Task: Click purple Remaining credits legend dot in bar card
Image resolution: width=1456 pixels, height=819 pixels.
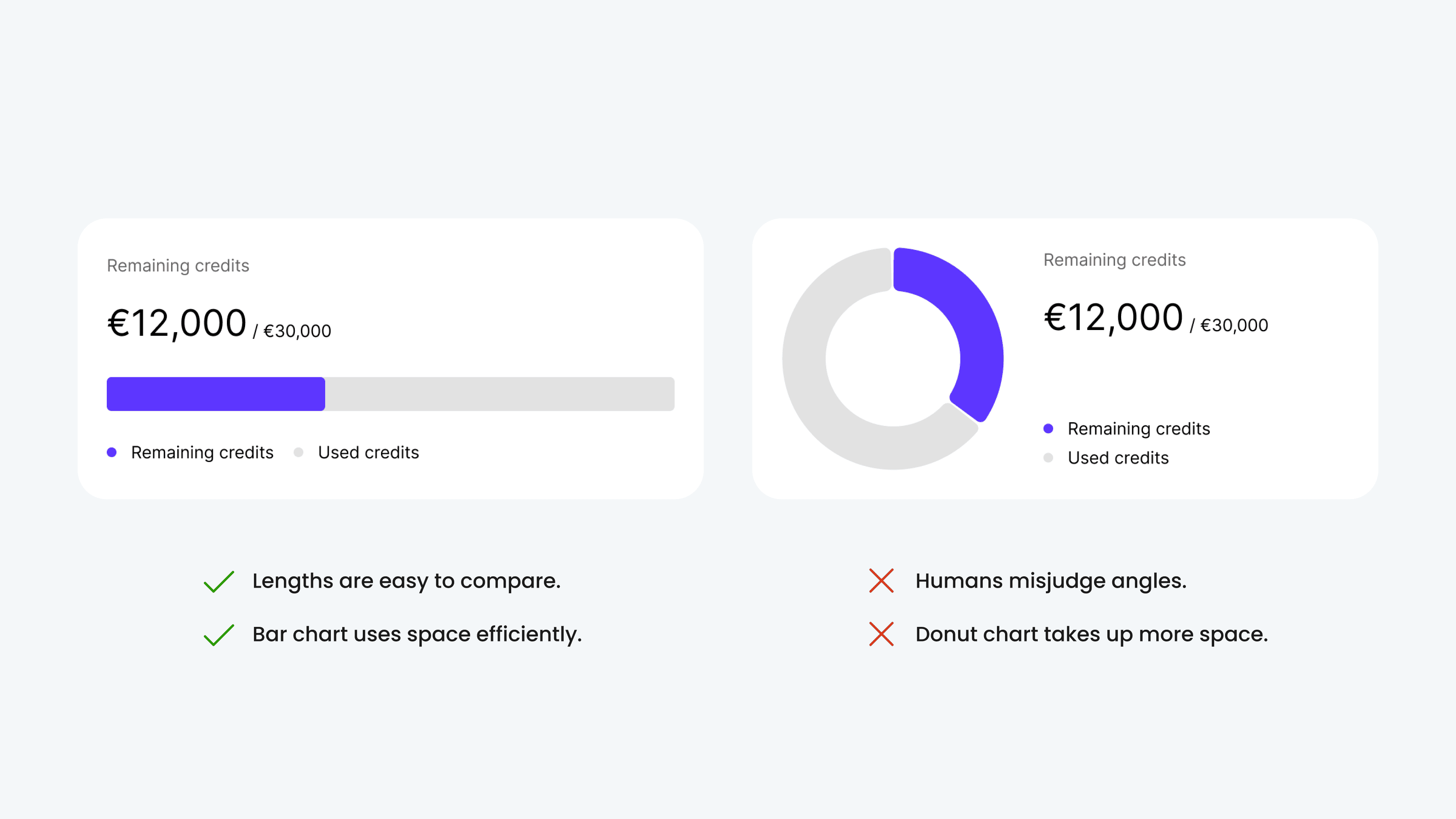Action: click(111, 452)
